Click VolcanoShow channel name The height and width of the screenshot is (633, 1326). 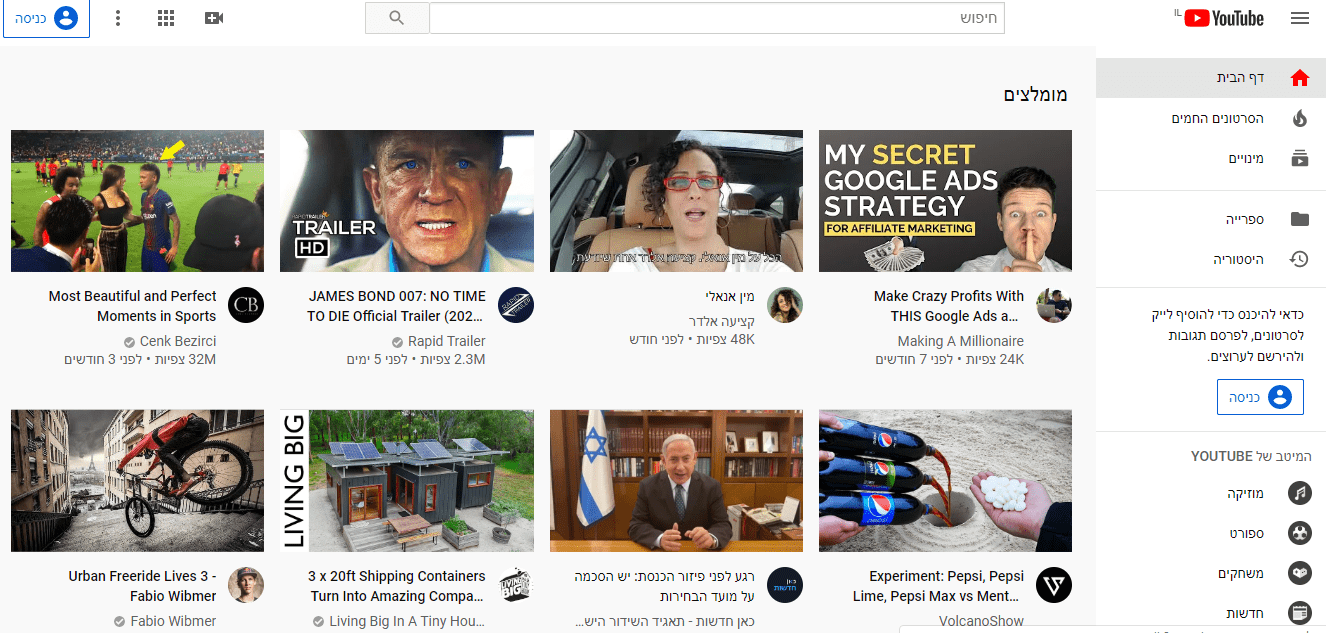tap(982, 621)
